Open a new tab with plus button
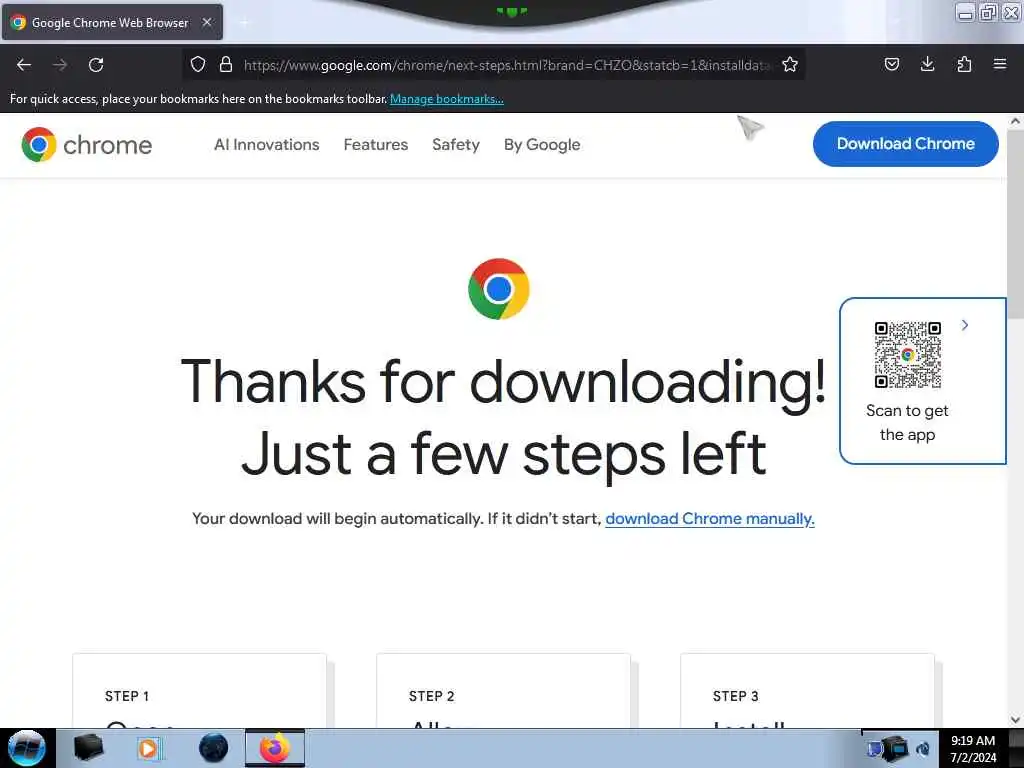This screenshot has width=1024, height=768. [244, 22]
